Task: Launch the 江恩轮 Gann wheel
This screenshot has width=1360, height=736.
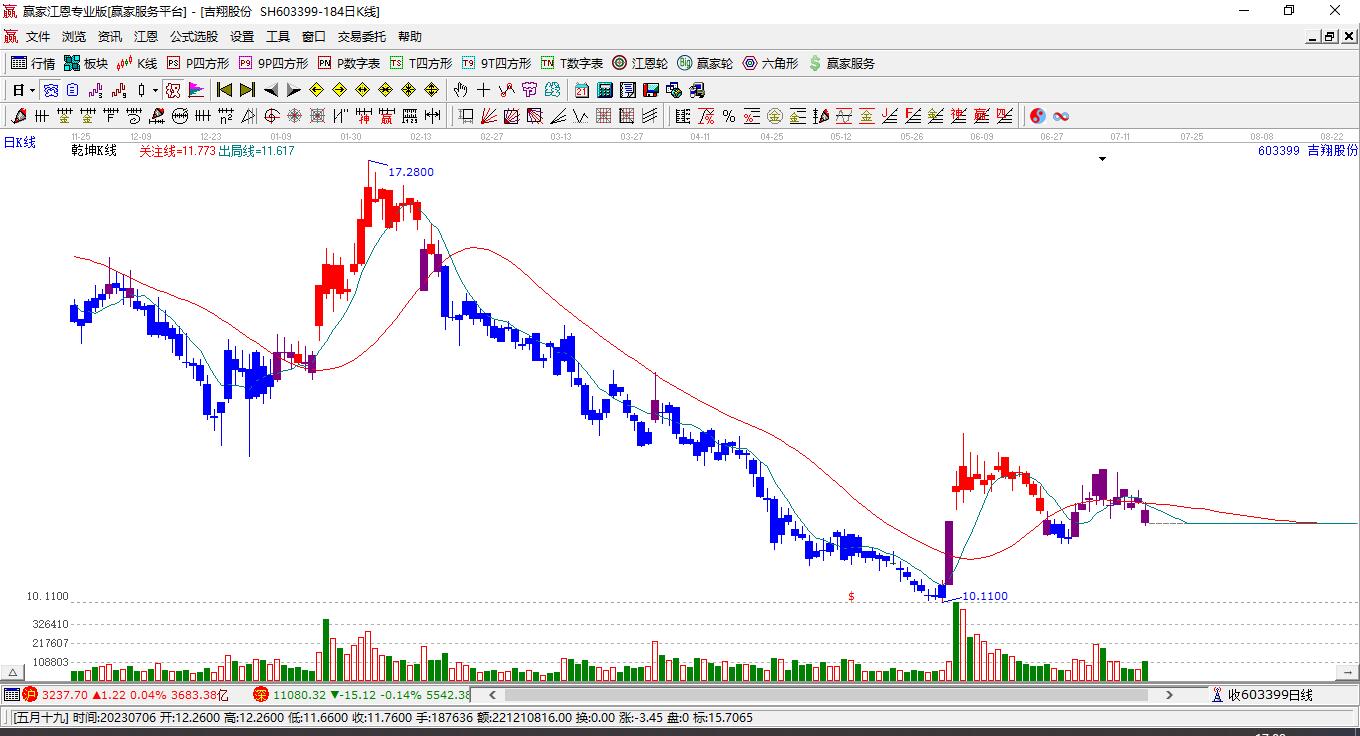Action: (640, 63)
